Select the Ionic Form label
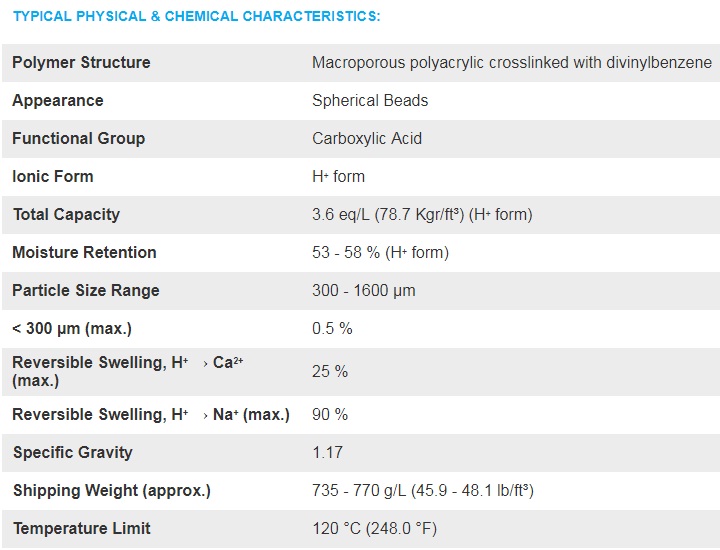 pos(53,177)
